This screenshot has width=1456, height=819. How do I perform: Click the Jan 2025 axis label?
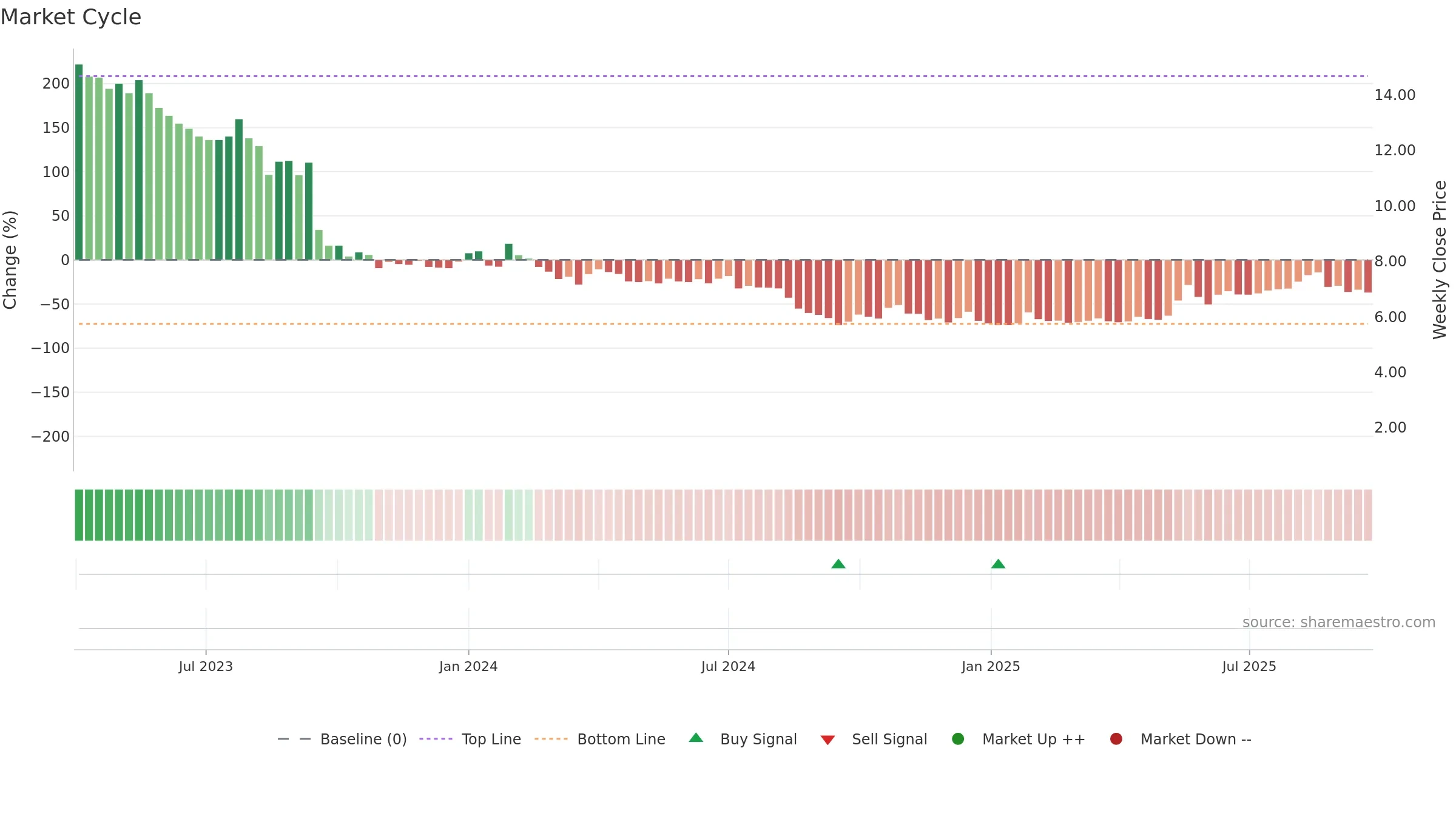pyautogui.click(x=991, y=667)
